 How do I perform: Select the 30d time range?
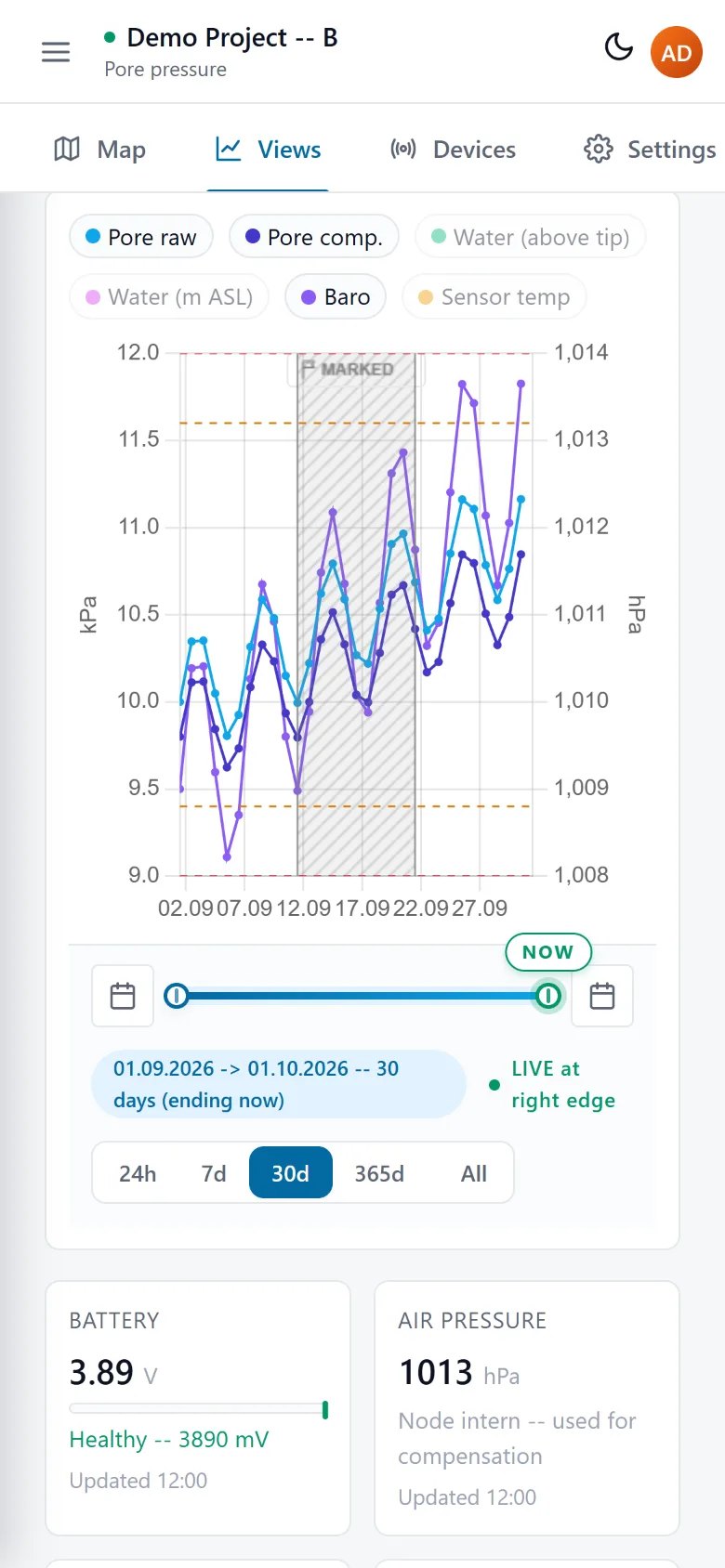[290, 1173]
